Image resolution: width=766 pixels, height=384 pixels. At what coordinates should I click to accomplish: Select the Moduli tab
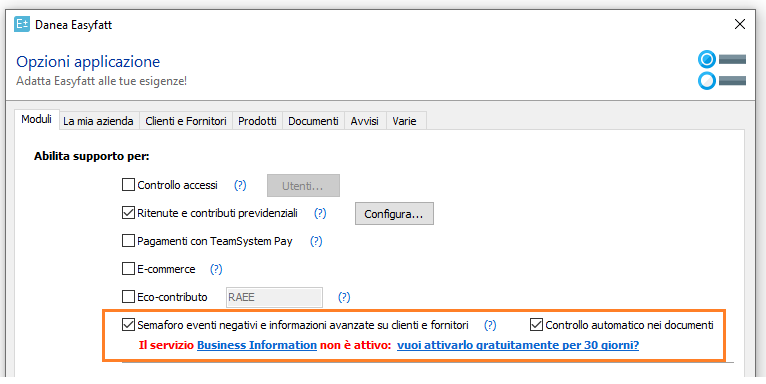pos(37,120)
